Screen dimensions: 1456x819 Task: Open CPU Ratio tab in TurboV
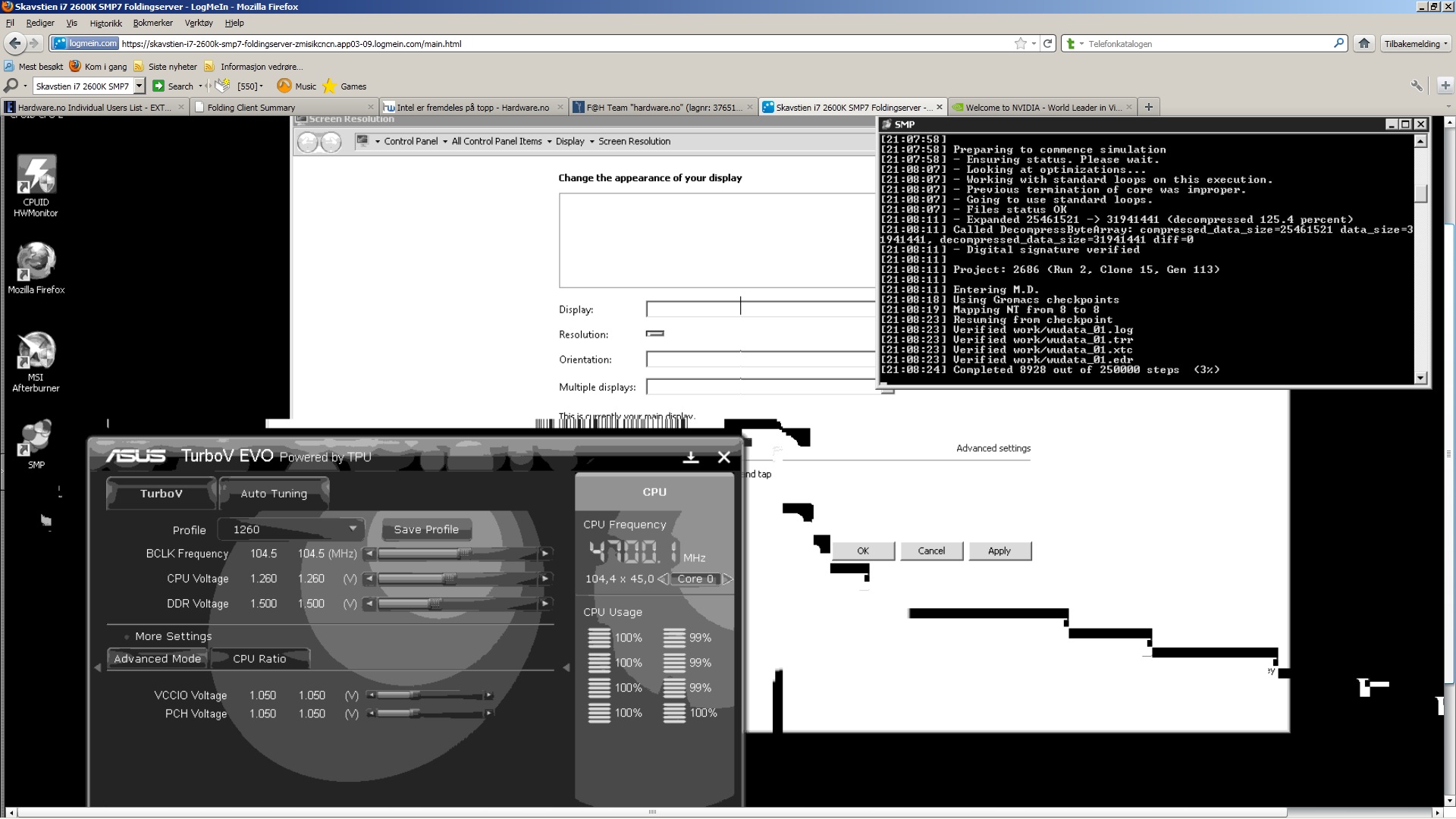tap(259, 659)
